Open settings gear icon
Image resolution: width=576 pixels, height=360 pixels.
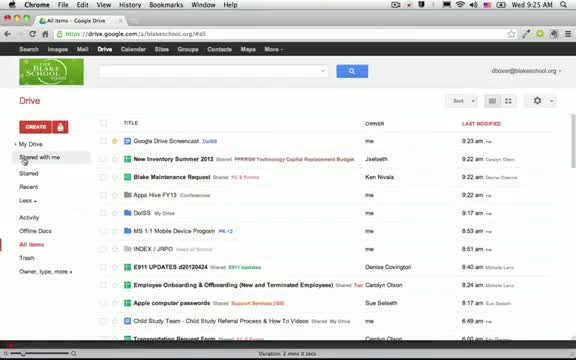click(537, 101)
